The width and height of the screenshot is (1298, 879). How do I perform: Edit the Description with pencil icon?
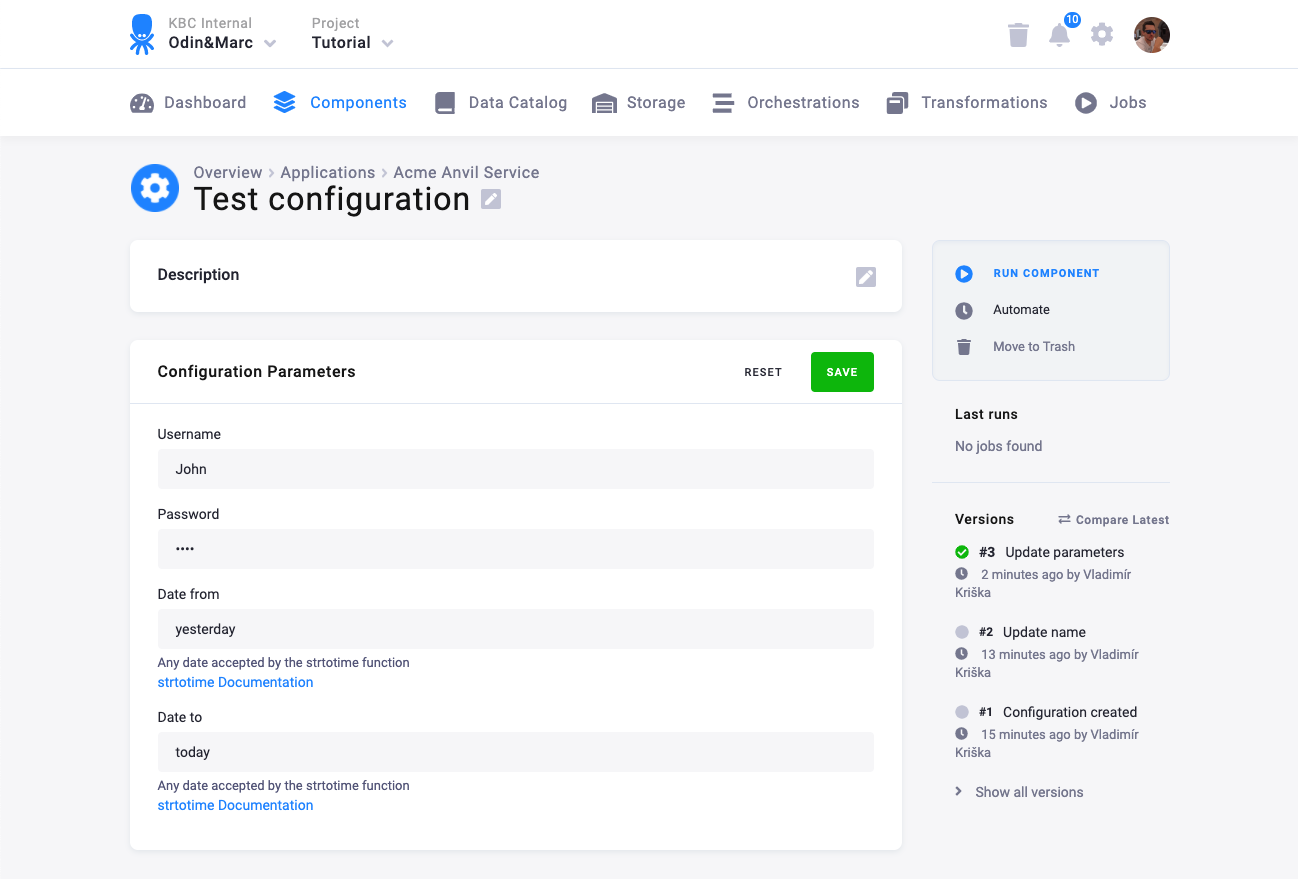click(x=866, y=277)
